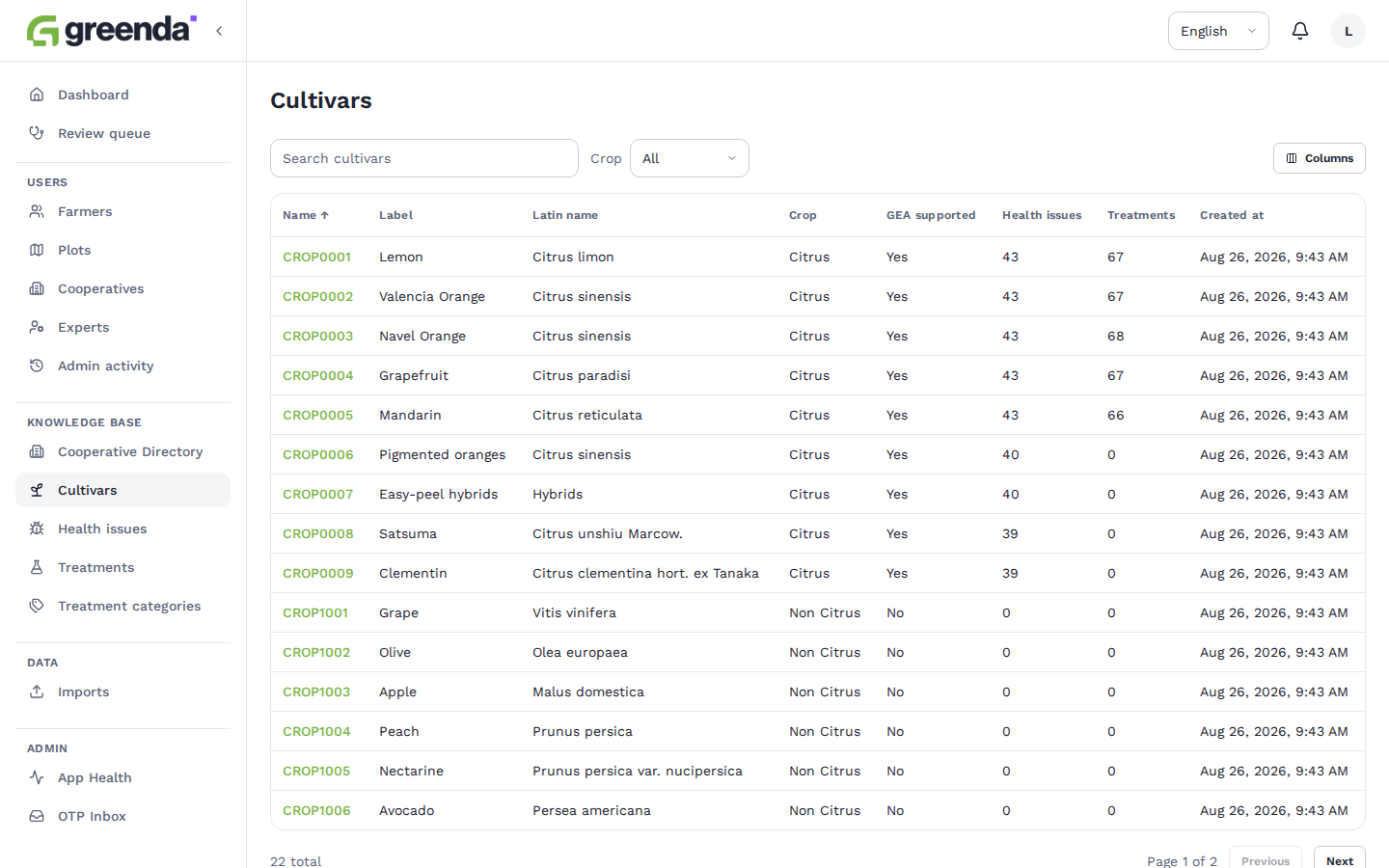Click the Cooperatives building icon
1389x868 pixels.
[x=37, y=288]
